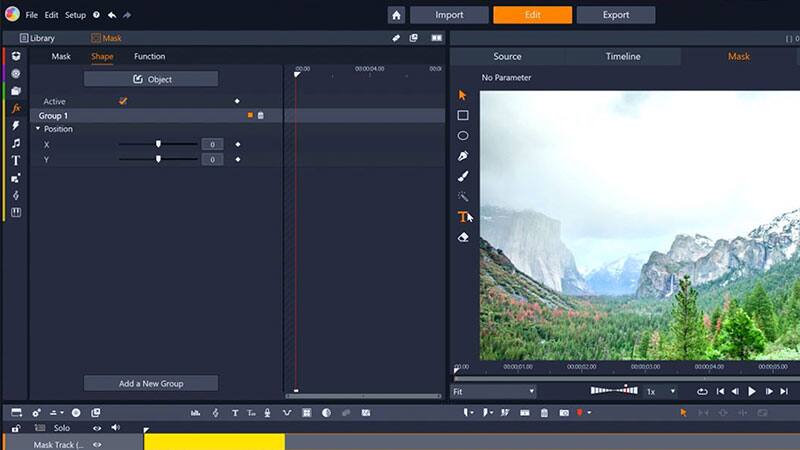Screen dimensions: 800x450
Task: Click the Home icon button
Action: (x=397, y=15)
